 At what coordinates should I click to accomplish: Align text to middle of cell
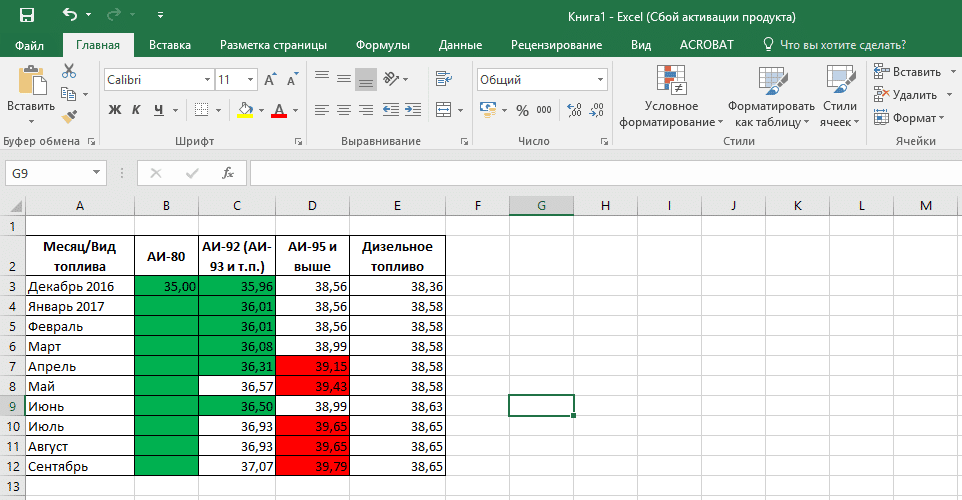coord(344,79)
